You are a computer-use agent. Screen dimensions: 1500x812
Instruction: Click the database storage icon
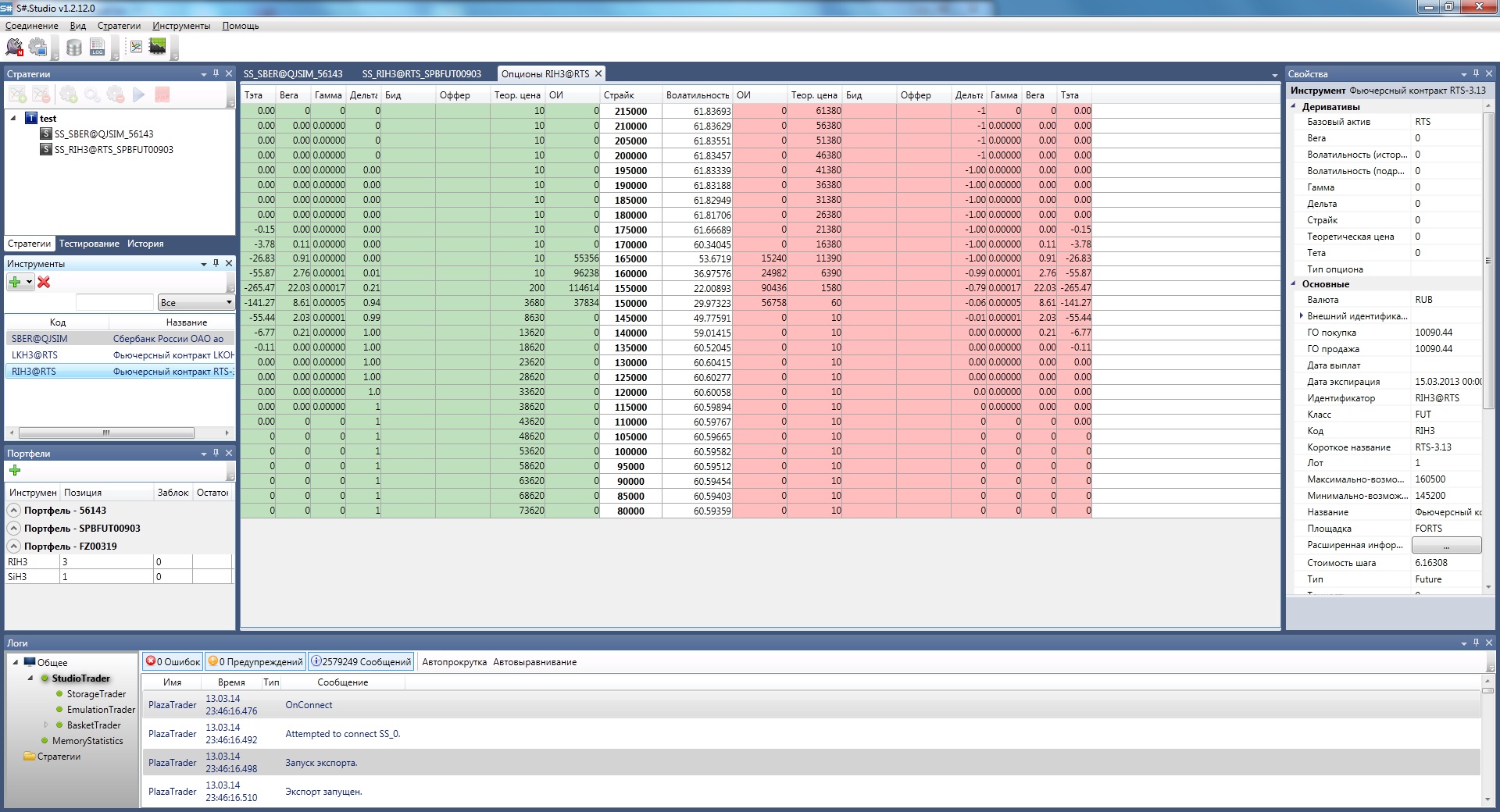(x=74, y=48)
